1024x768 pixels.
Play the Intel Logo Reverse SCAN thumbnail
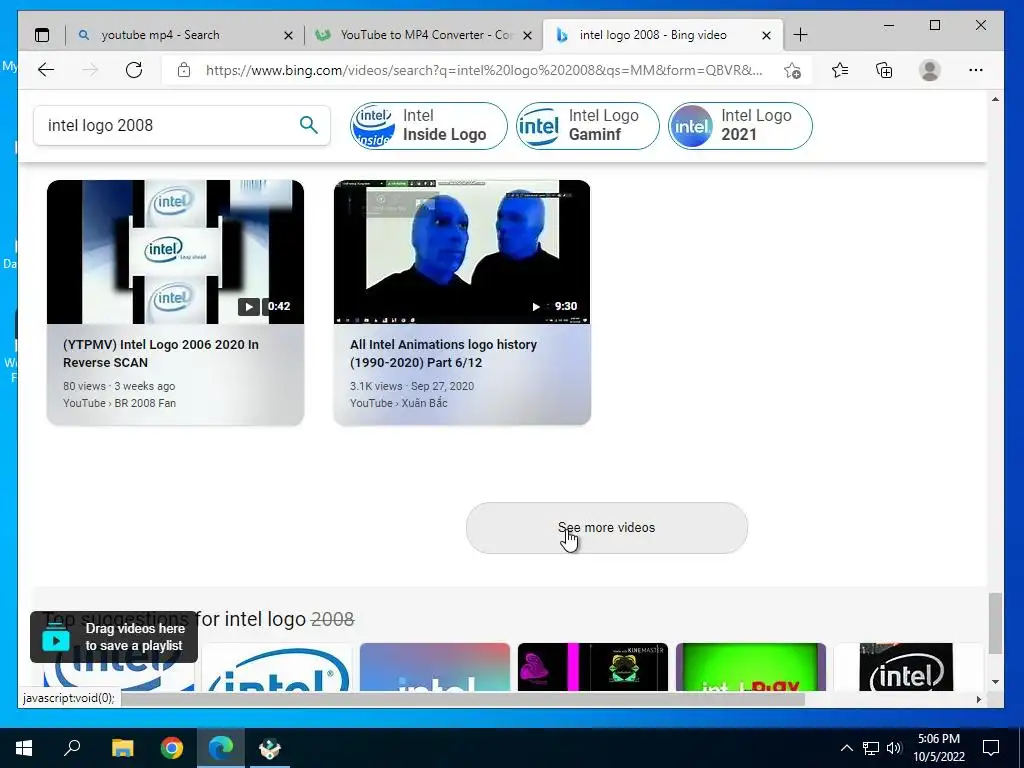[175, 252]
